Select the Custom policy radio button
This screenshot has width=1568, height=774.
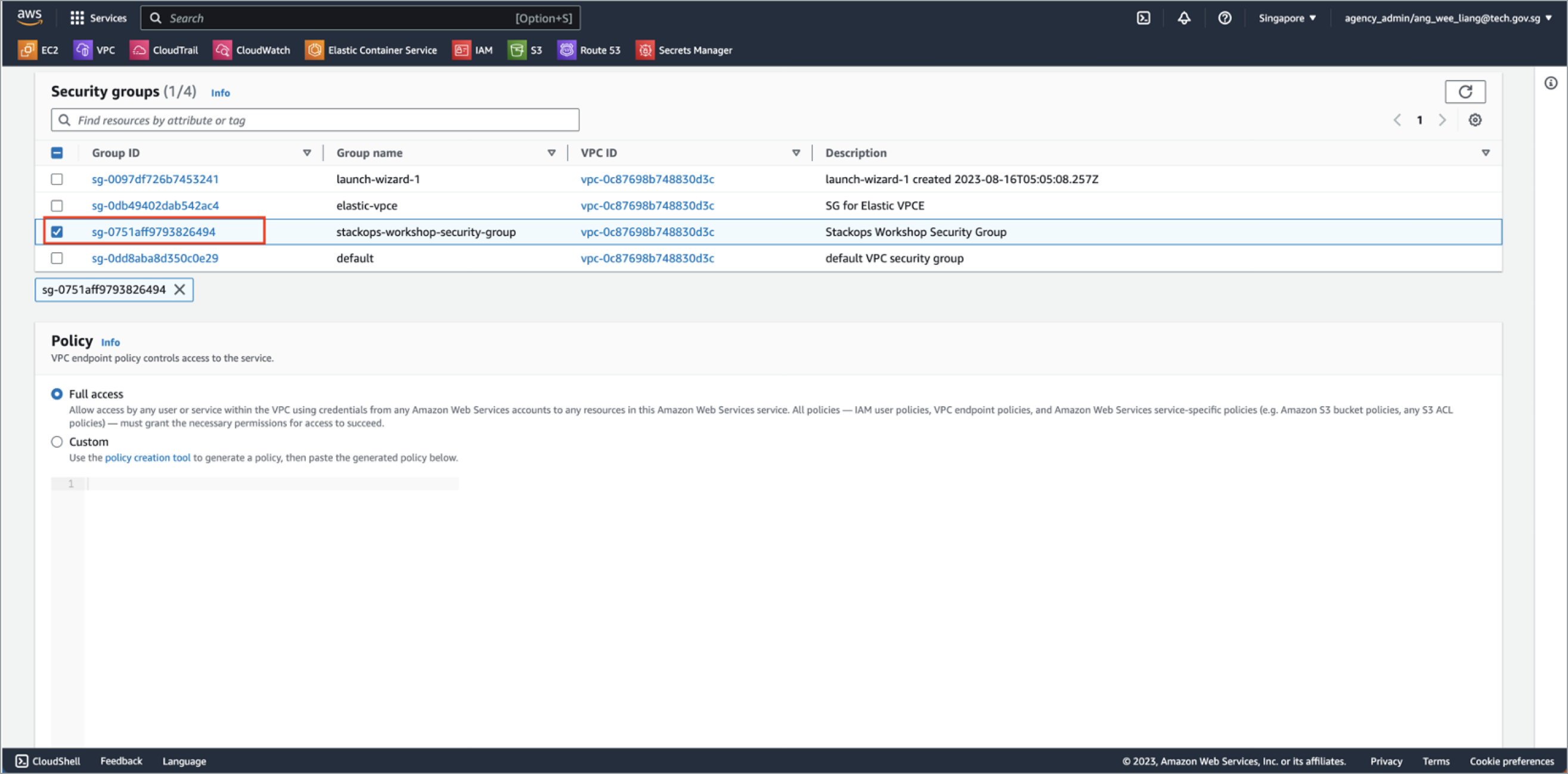(57, 441)
